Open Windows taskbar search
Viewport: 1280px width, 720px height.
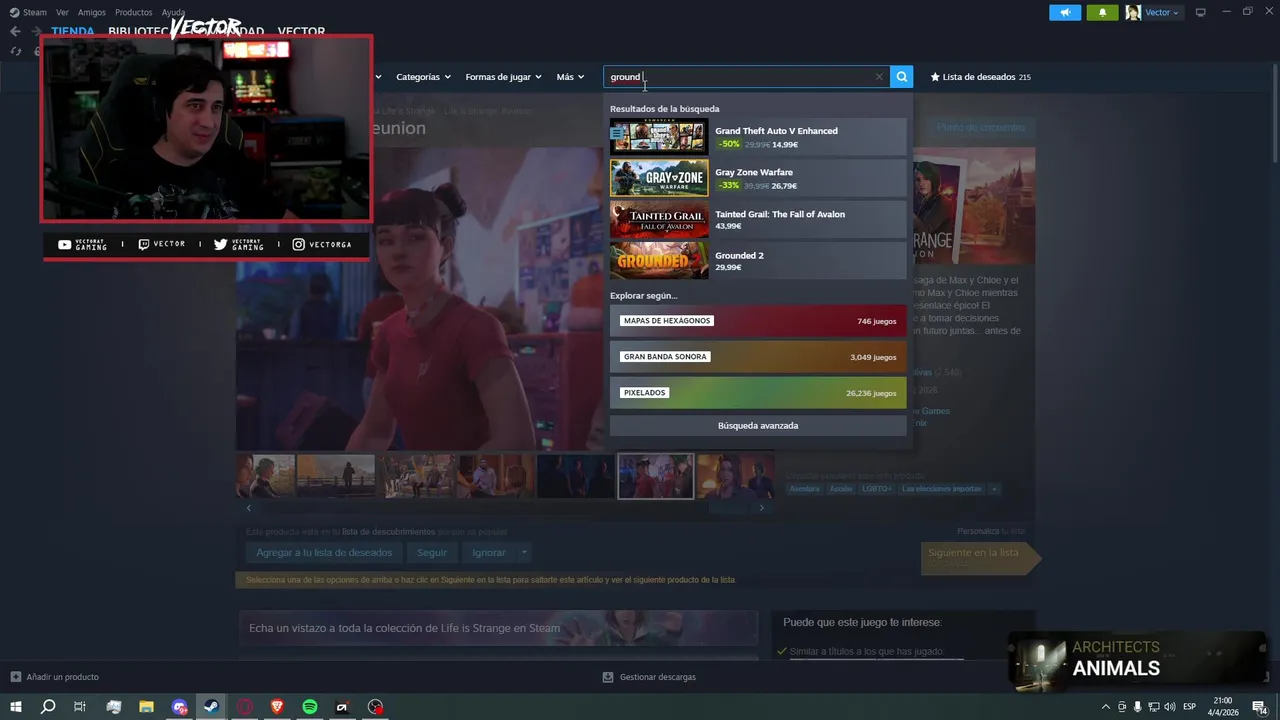(48, 707)
